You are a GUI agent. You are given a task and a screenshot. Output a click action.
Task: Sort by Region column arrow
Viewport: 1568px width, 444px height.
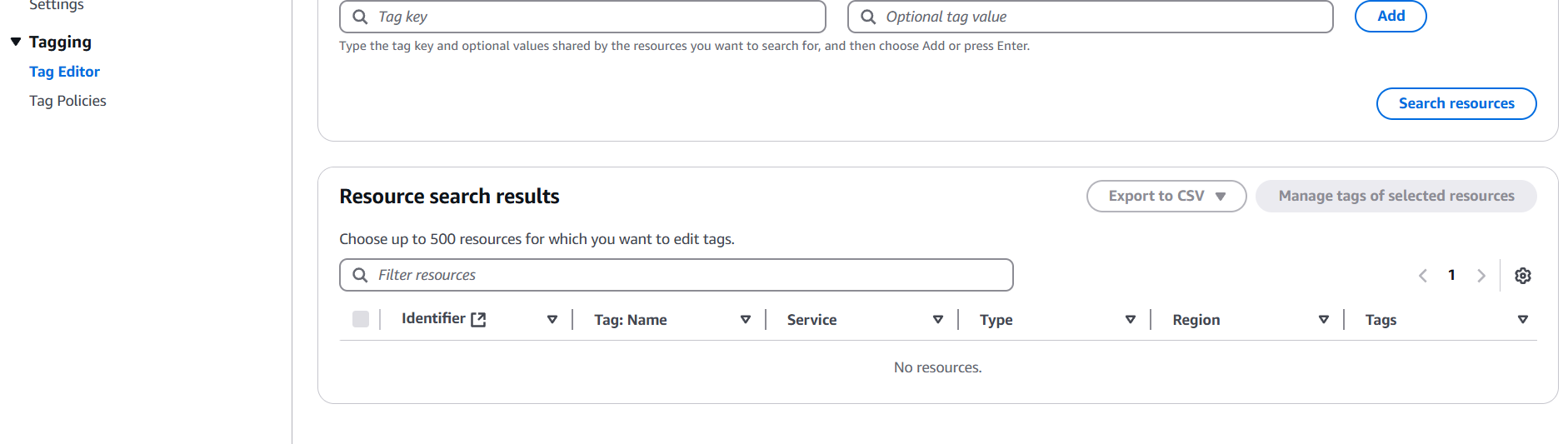(1324, 320)
